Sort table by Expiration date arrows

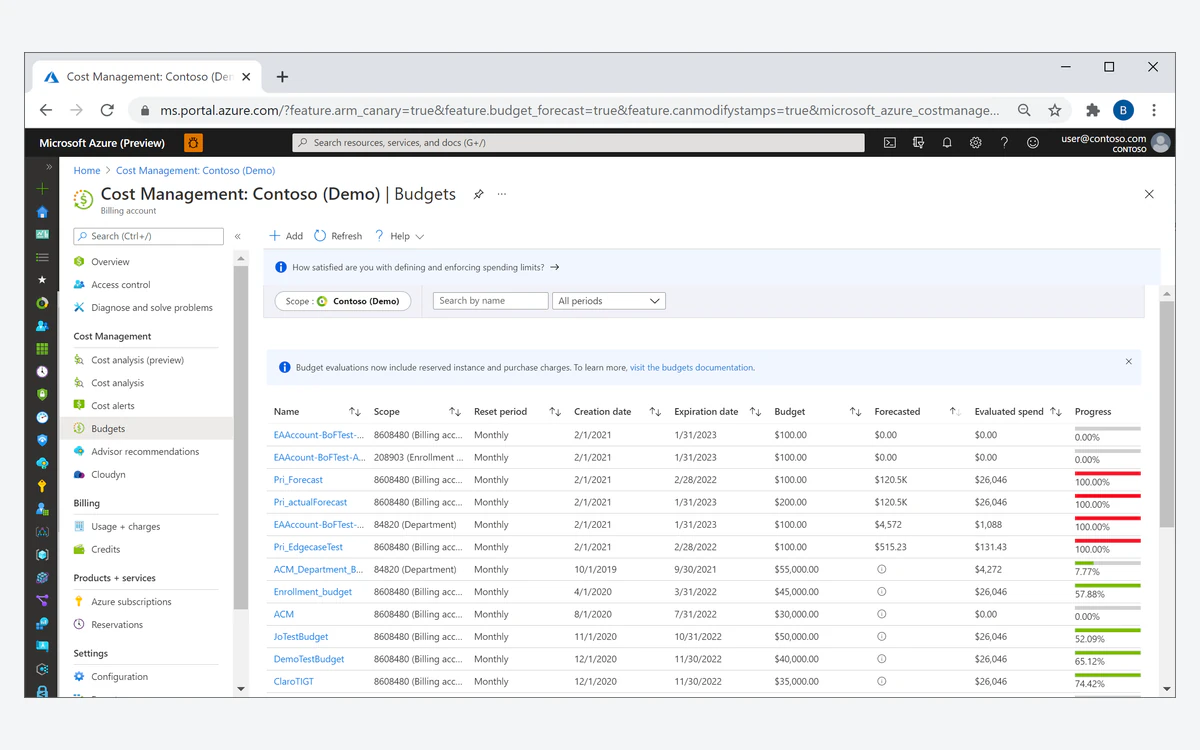click(755, 412)
